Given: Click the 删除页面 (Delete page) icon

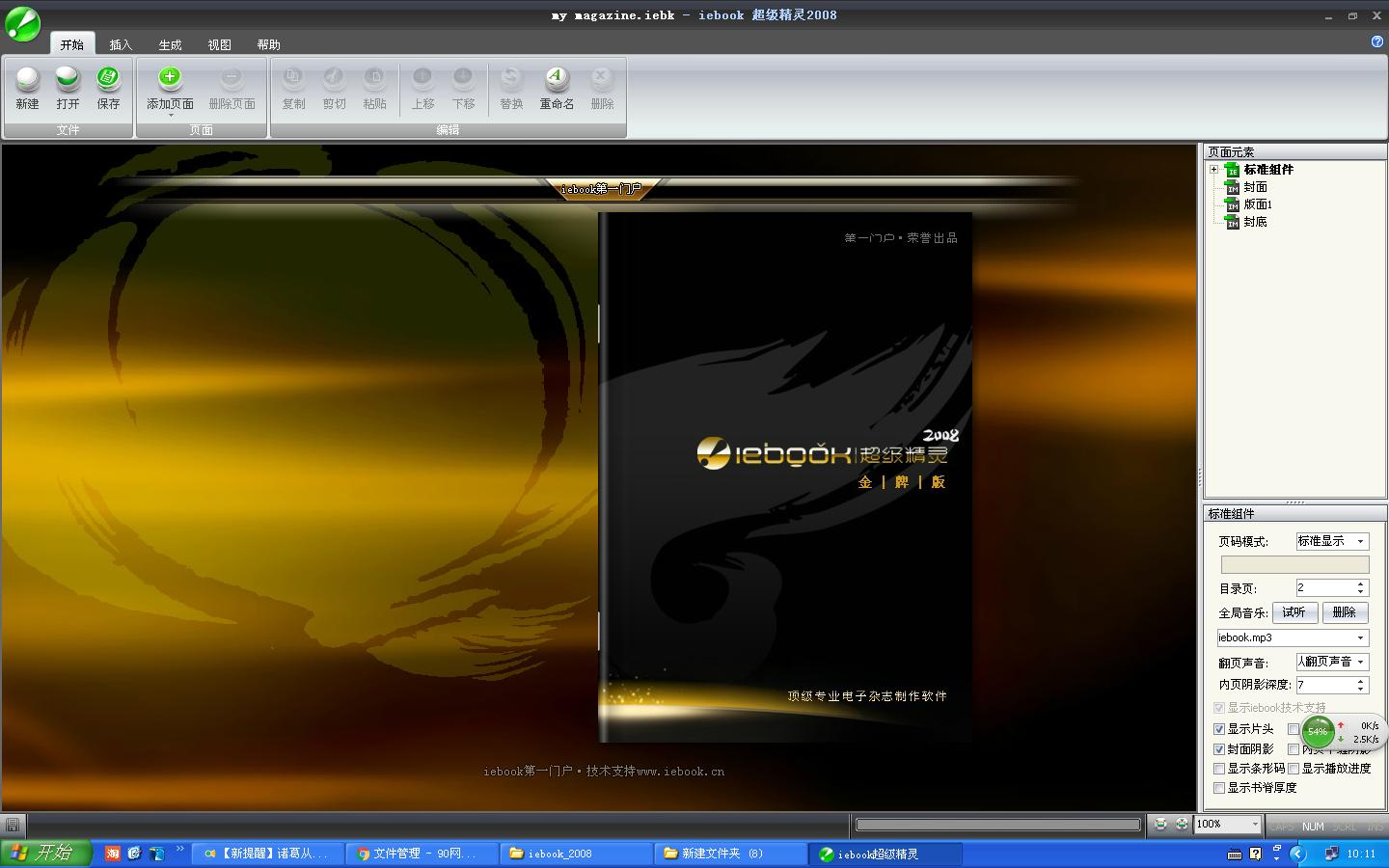Looking at the screenshot, I should click(x=231, y=78).
